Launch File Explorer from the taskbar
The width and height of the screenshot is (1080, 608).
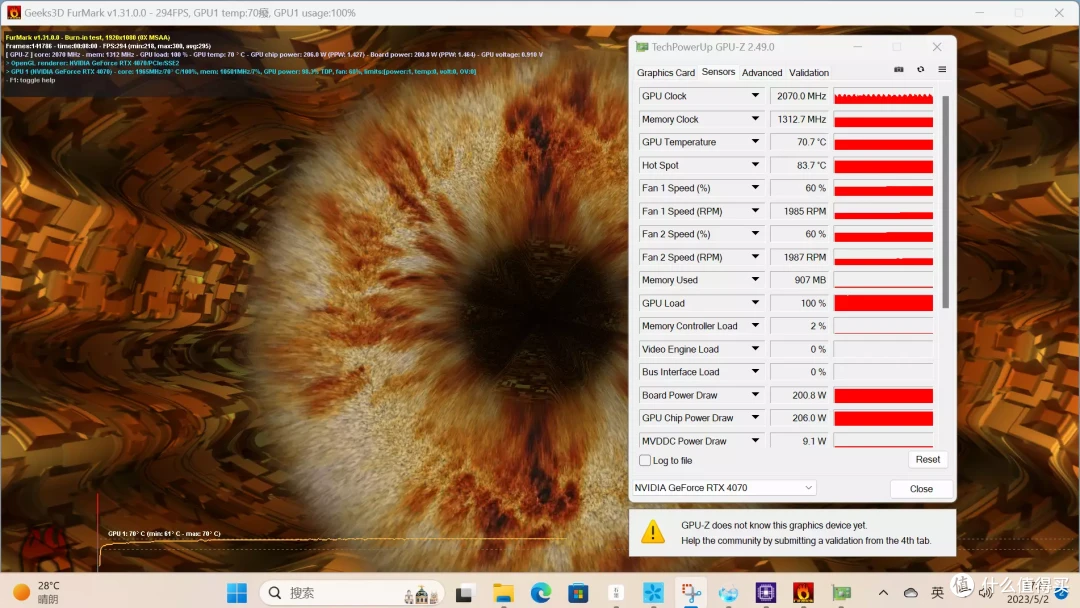503,592
